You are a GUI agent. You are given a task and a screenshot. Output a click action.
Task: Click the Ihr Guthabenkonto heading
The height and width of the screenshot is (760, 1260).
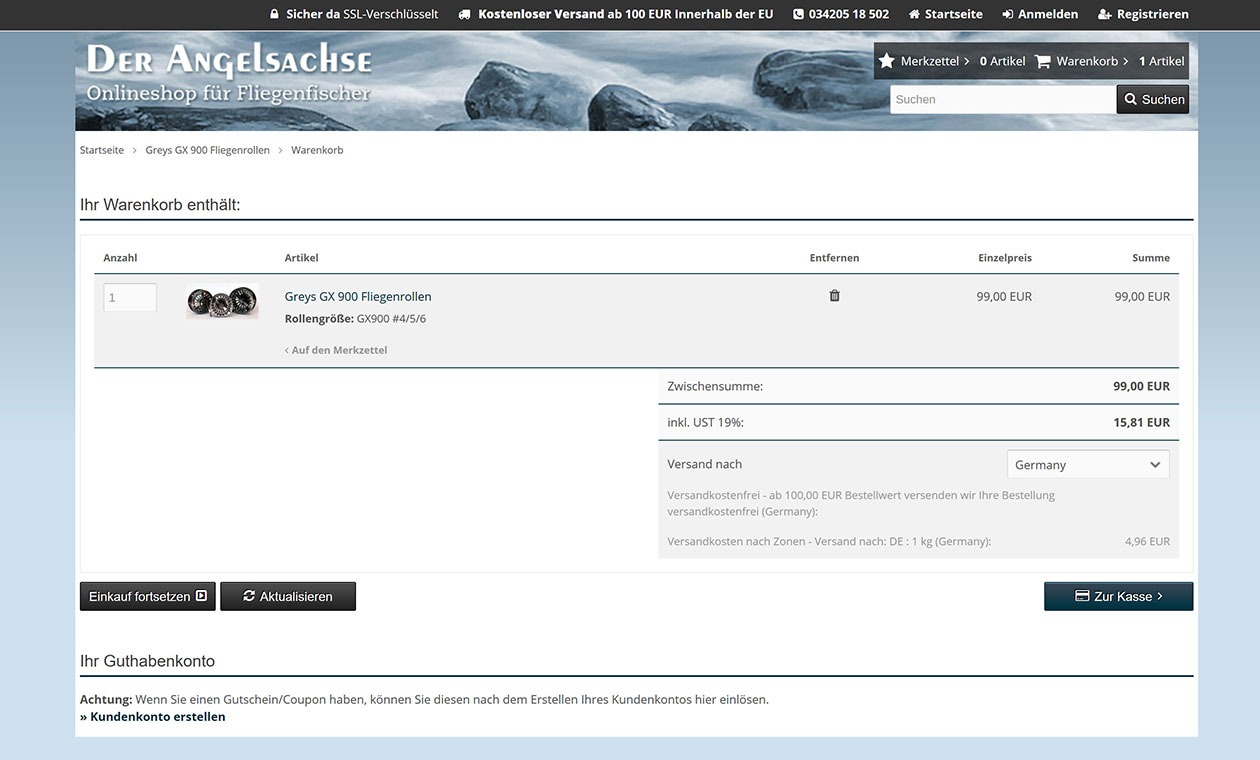147,661
